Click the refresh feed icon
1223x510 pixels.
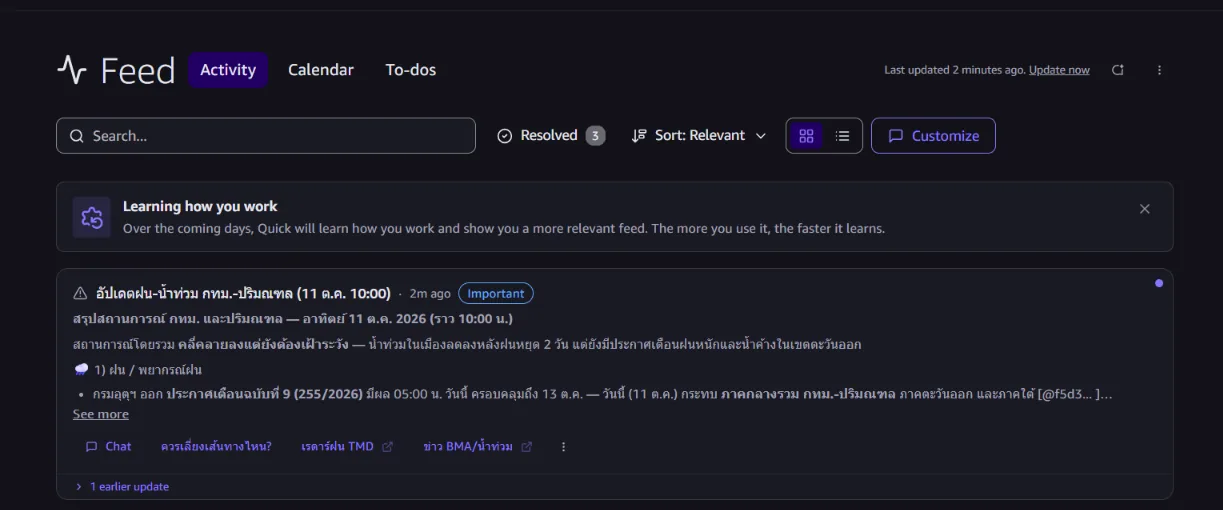1118,70
